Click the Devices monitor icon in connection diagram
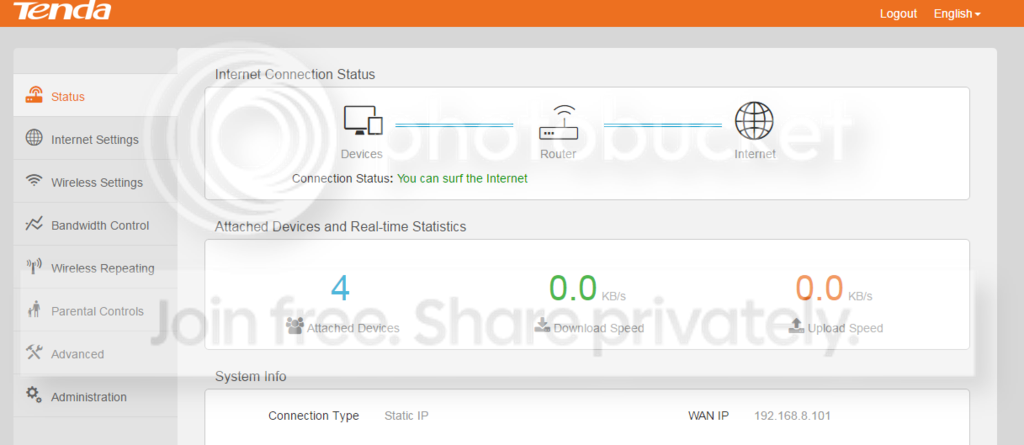The width and height of the screenshot is (1024, 445). [363, 121]
